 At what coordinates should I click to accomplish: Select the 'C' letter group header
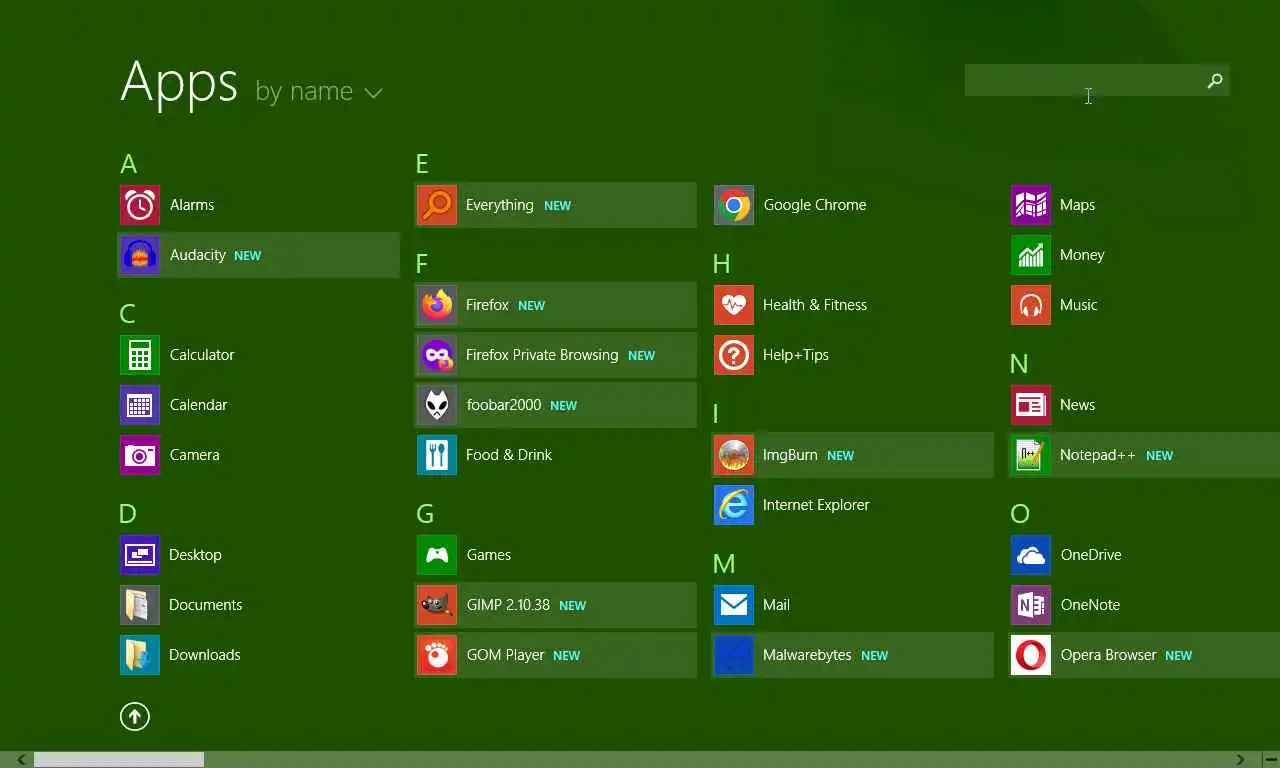(x=128, y=314)
